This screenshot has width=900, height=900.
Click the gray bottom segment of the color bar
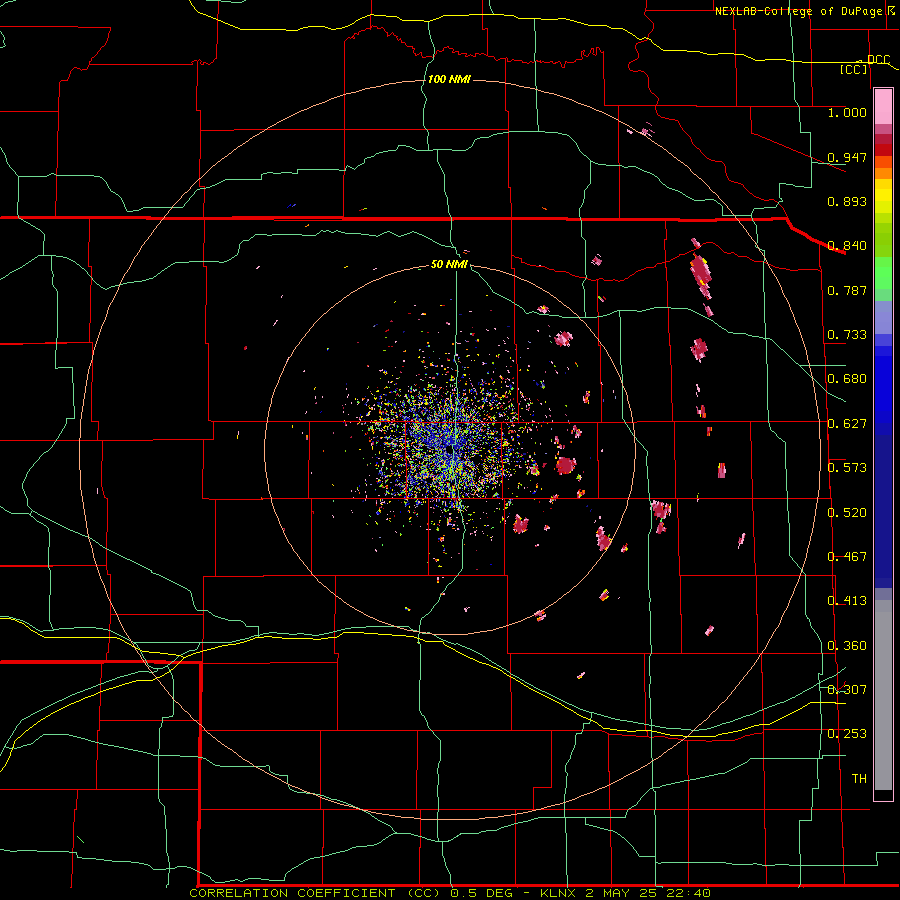883,695
